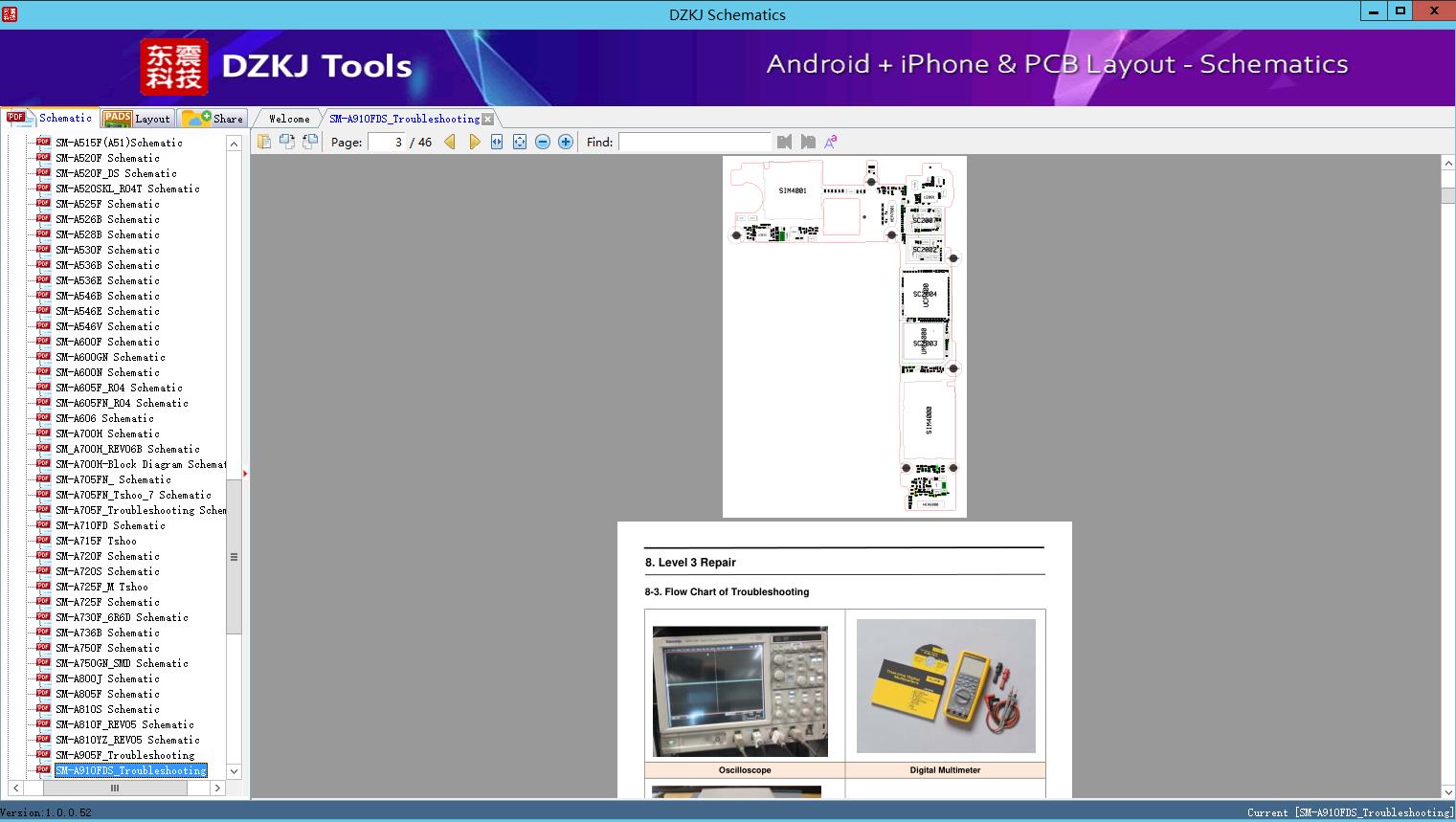The height and width of the screenshot is (822, 1456).
Task: Click the file list horizontal scrollbar thumb
Action: pos(115,789)
